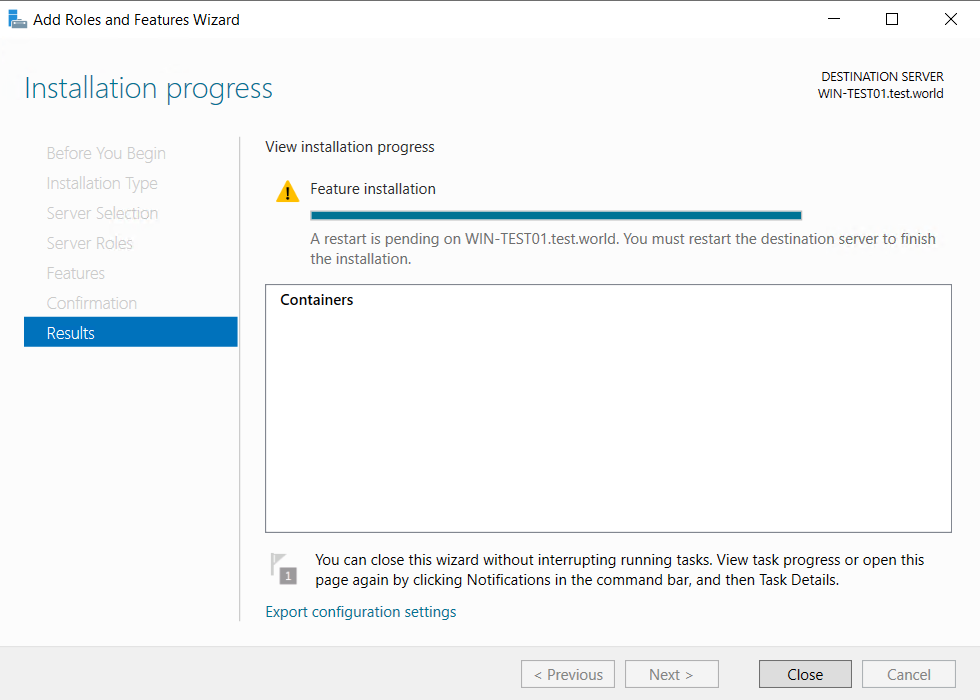Open the Features step in the sidebar

tap(75, 273)
